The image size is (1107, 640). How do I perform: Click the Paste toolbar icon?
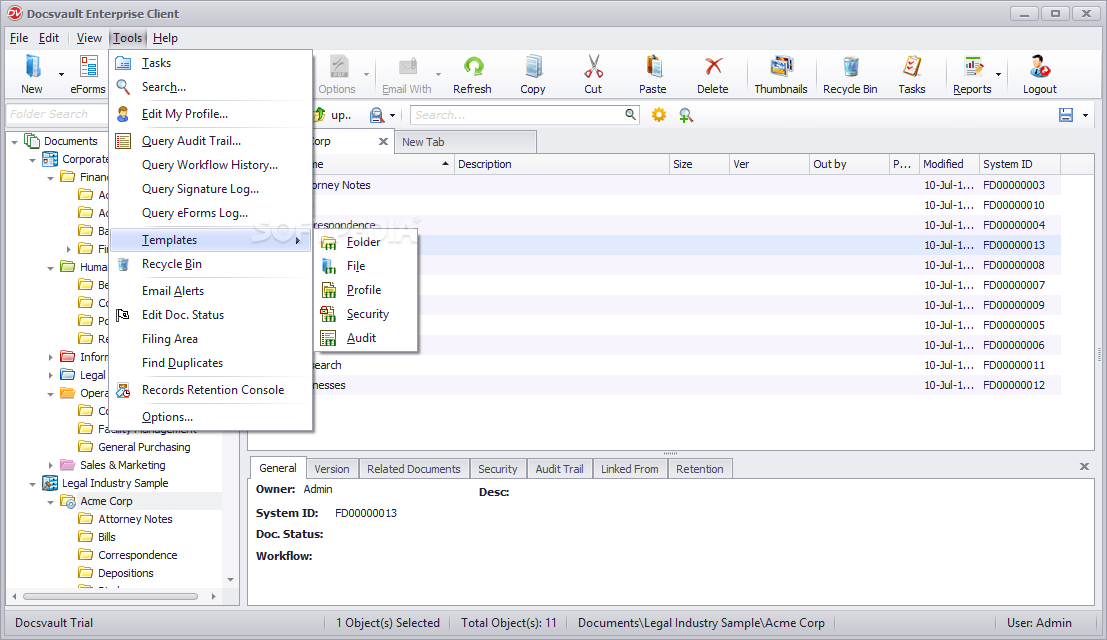pos(653,66)
